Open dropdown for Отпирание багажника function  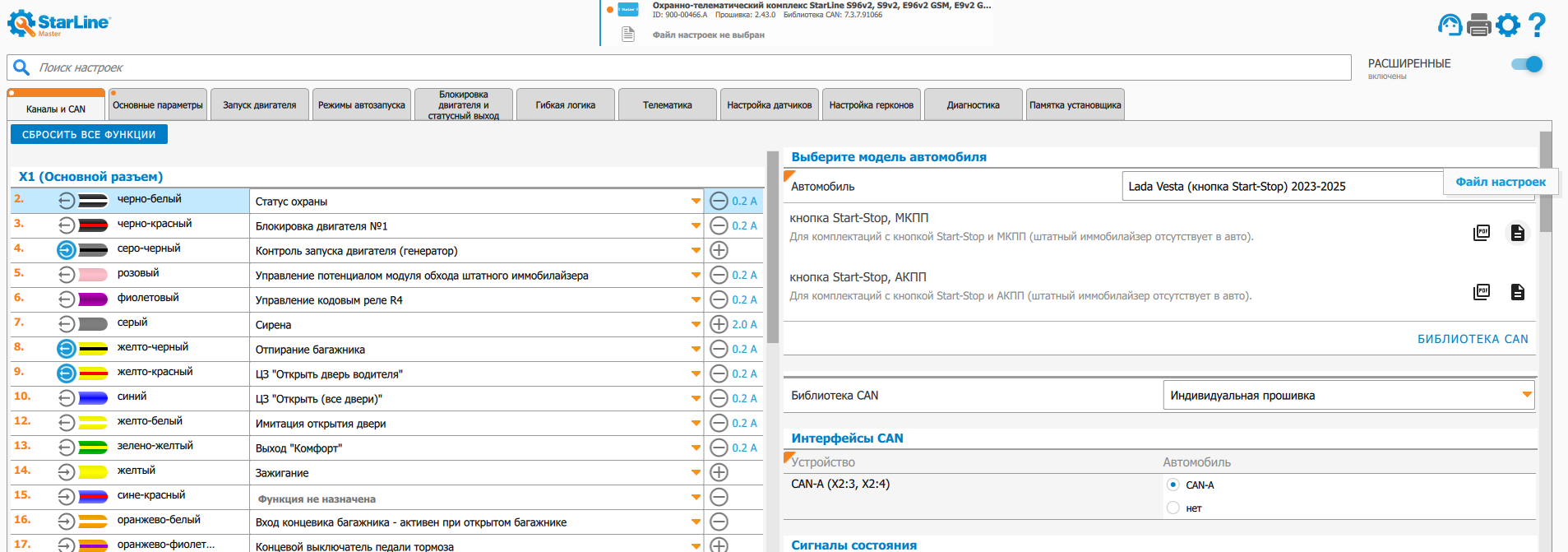696,350
